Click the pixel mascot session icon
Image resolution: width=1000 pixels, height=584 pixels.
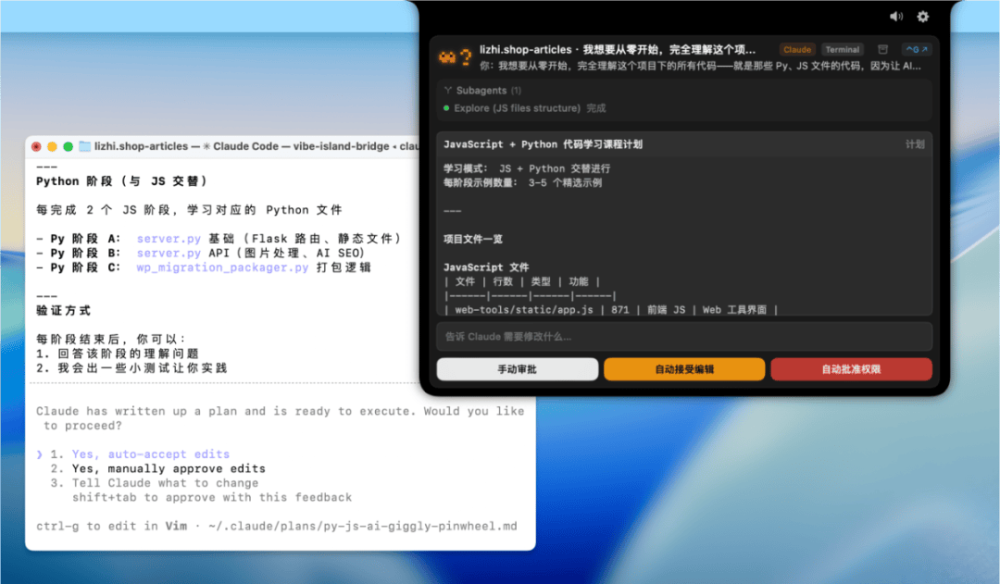[448, 57]
